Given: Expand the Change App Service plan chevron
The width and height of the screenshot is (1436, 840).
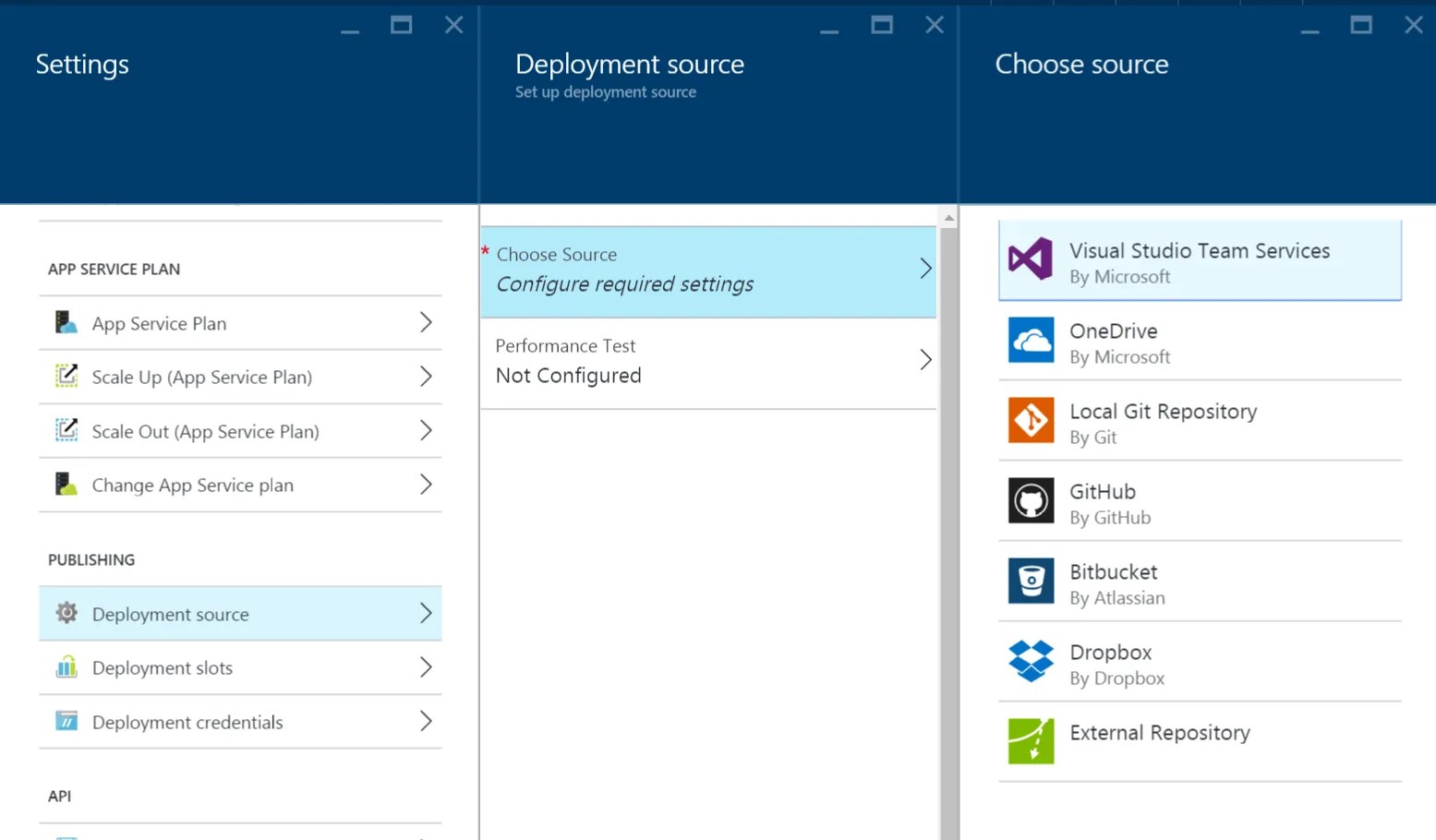Looking at the screenshot, I should click(426, 484).
